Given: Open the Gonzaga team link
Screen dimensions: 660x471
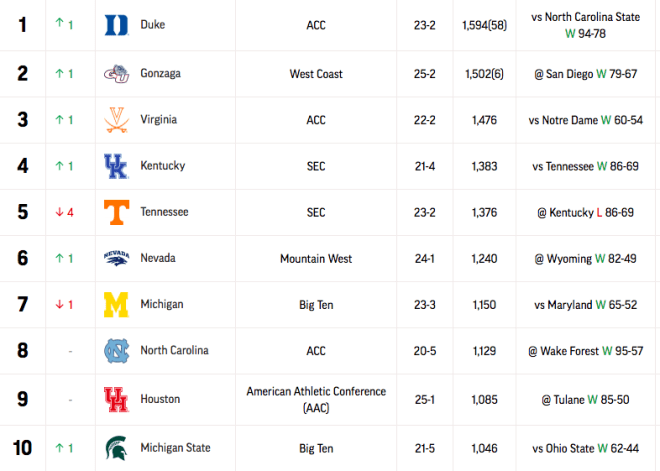Looking at the screenshot, I should pos(160,73).
